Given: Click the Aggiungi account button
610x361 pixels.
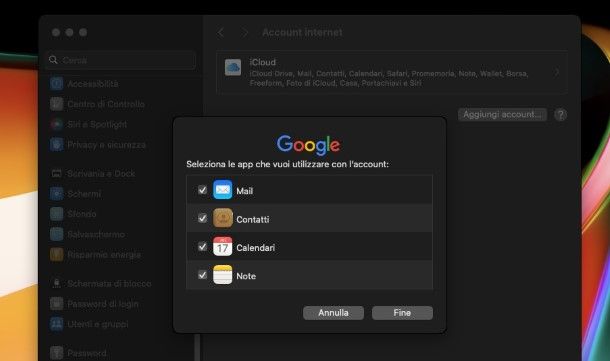Looking at the screenshot, I should pos(502,114).
